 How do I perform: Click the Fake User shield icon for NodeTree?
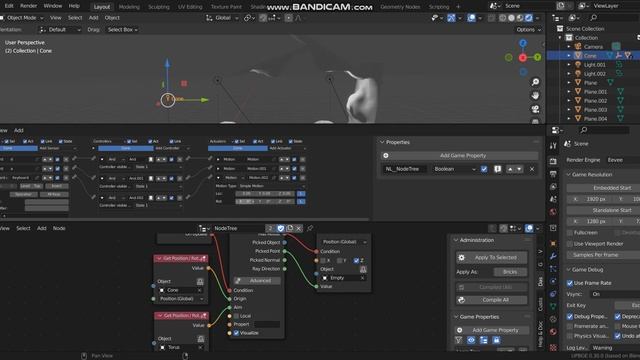(281, 228)
